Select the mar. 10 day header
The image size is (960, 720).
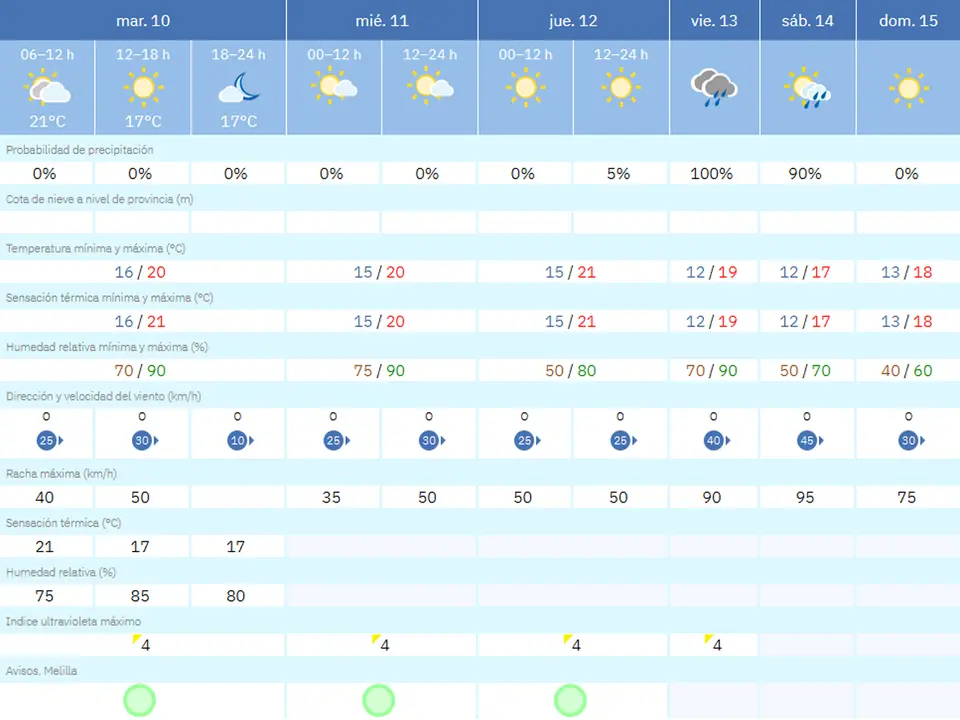coord(143,20)
